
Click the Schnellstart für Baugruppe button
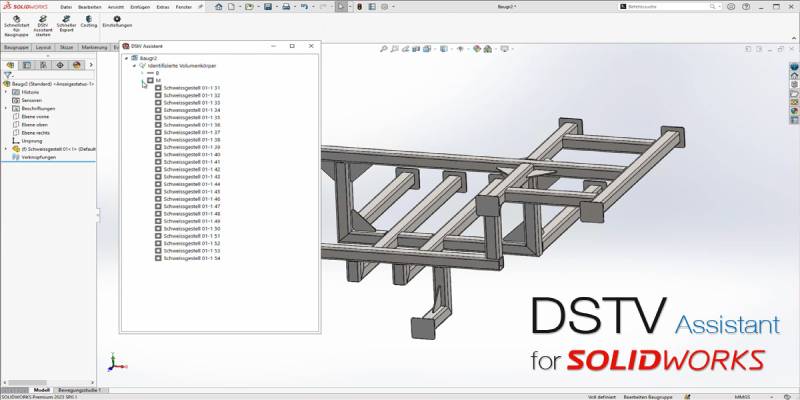pos(16,26)
